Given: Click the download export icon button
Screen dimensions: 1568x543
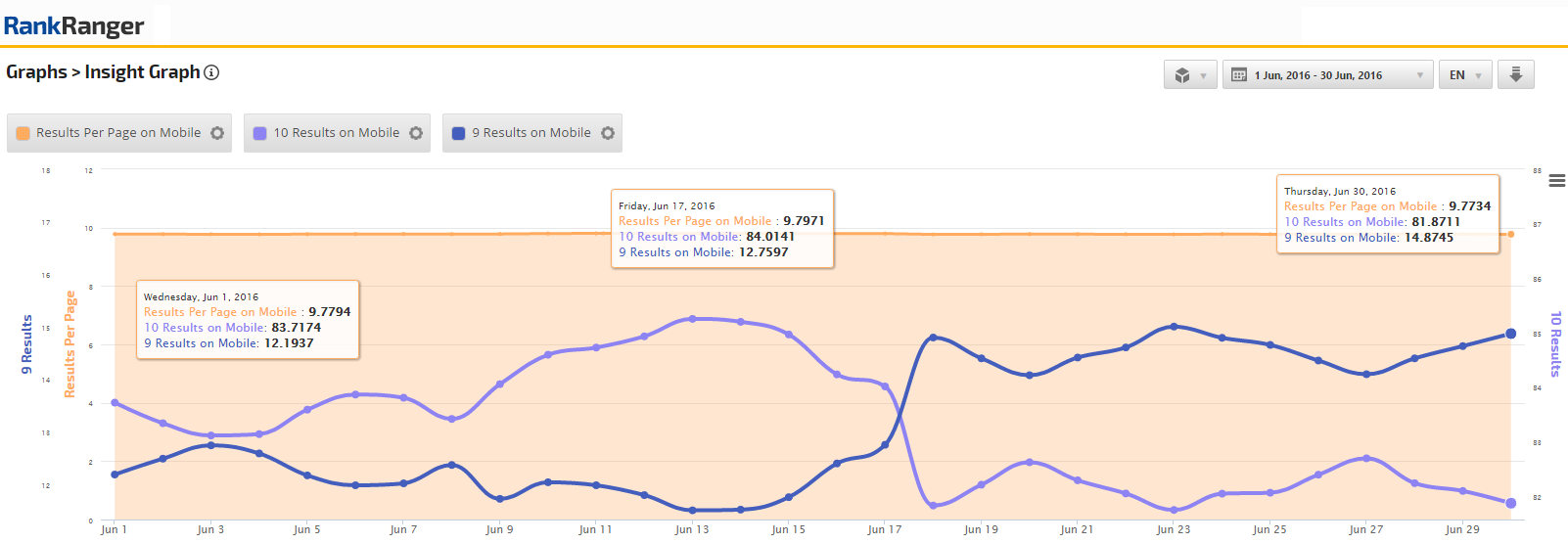Looking at the screenshot, I should (x=1515, y=74).
